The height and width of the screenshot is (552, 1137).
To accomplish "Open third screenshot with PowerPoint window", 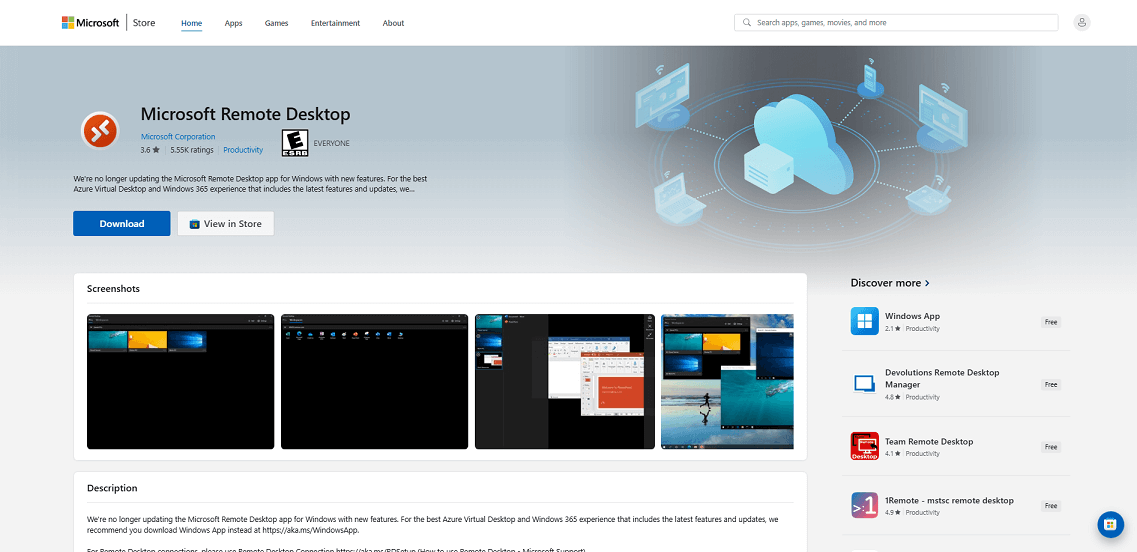I will point(565,382).
